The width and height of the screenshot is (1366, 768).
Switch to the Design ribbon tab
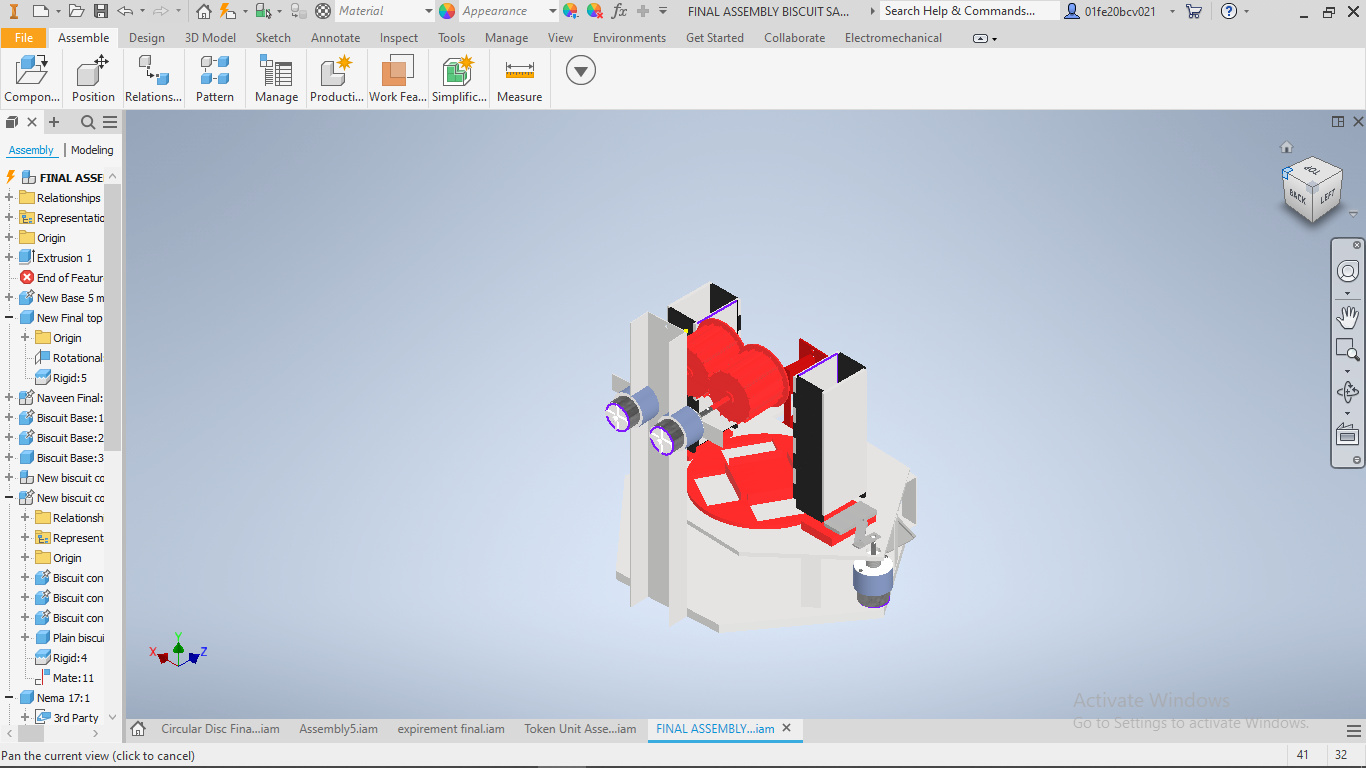(x=147, y=38)
